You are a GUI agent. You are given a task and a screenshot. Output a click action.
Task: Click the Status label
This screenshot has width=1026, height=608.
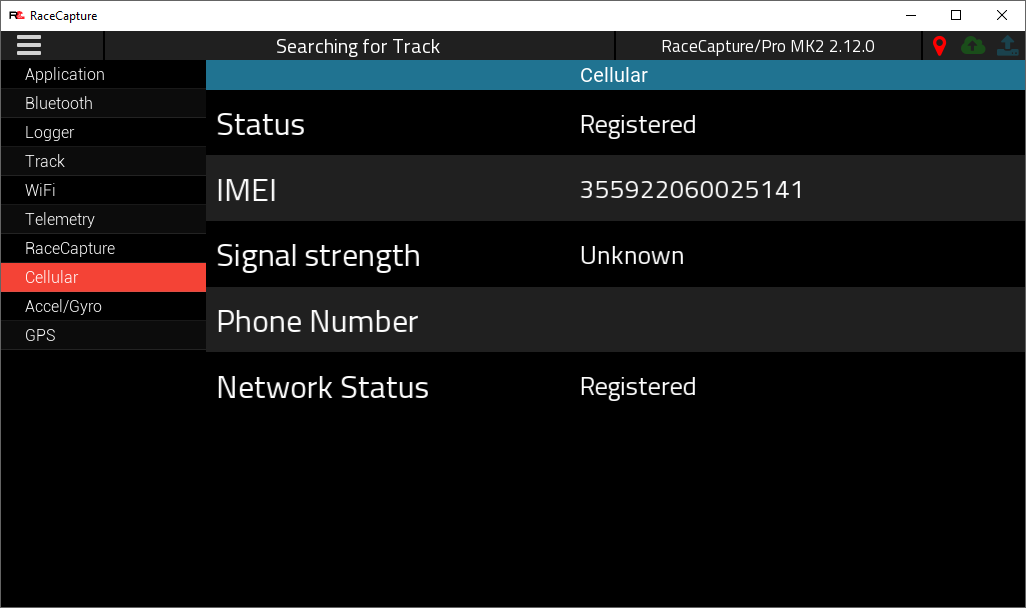click(x=260, y=124)
